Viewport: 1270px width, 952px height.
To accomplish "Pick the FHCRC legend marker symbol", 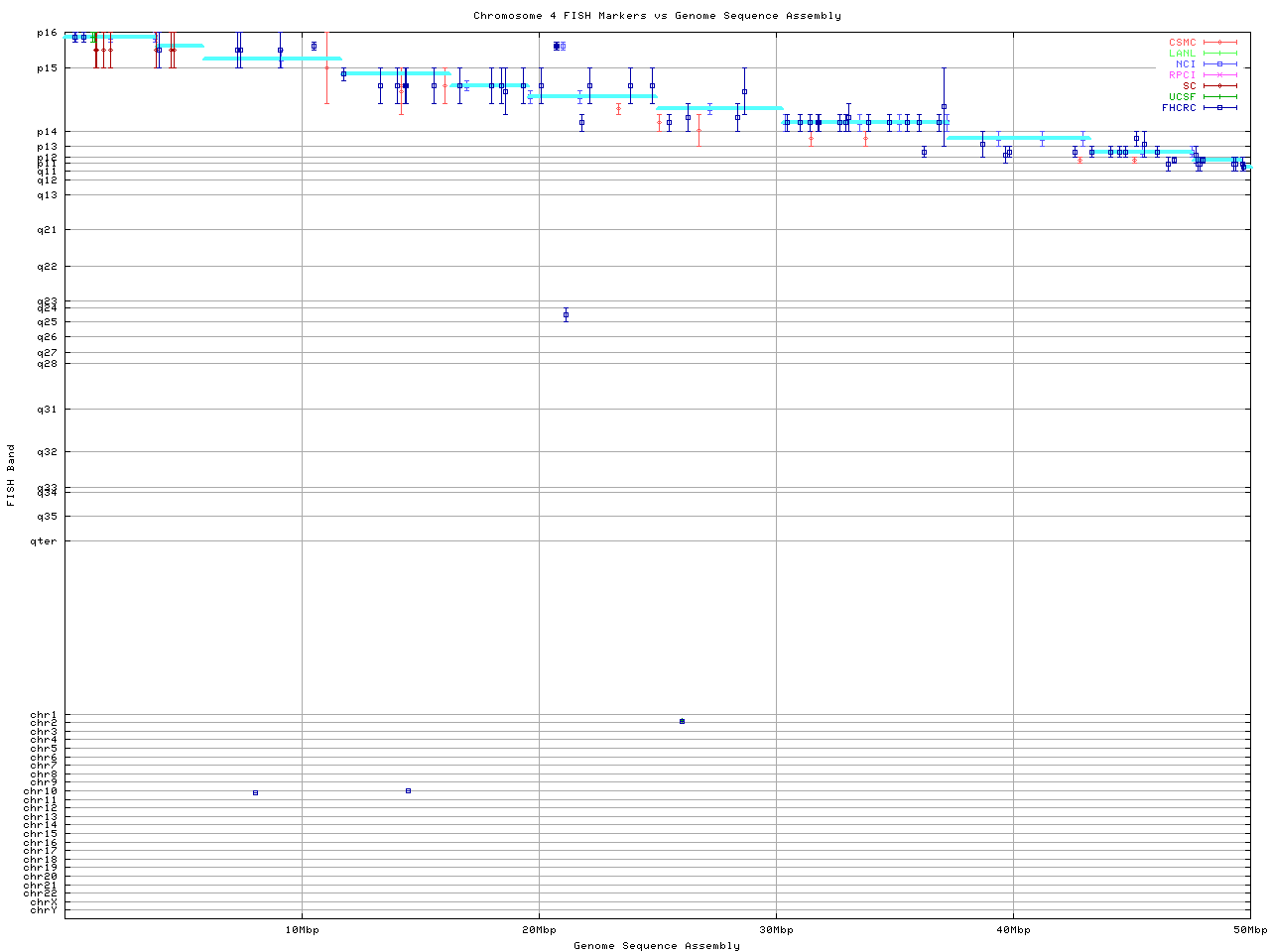I will coord(1219,108).
